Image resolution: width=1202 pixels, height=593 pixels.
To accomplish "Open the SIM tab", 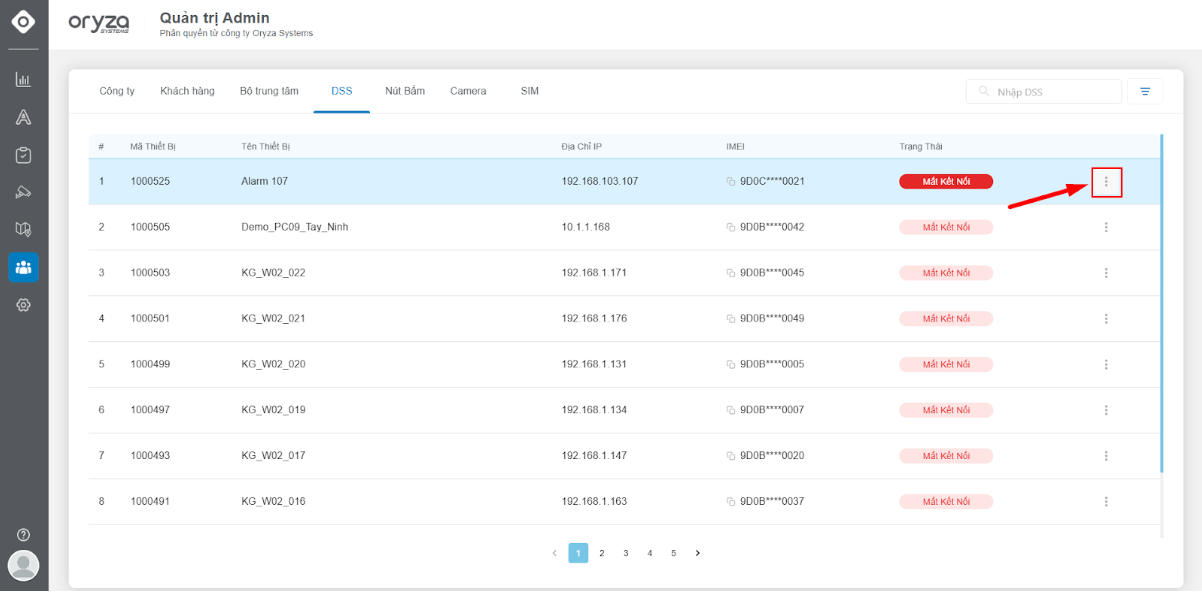I will click(x=530, y=91).
